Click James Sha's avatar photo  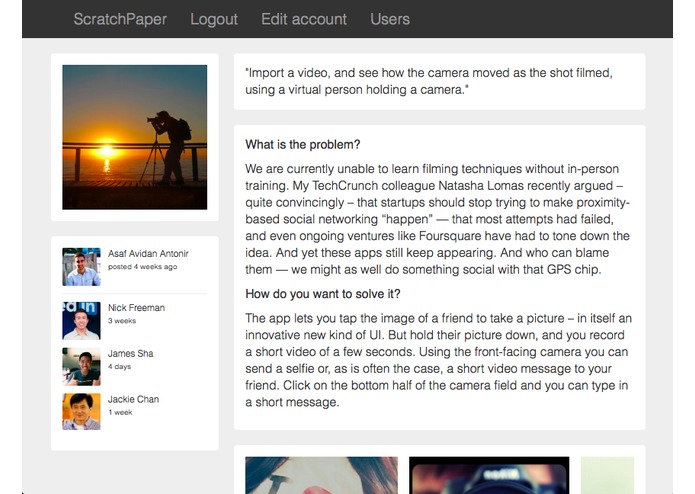(x=82, y=366)
